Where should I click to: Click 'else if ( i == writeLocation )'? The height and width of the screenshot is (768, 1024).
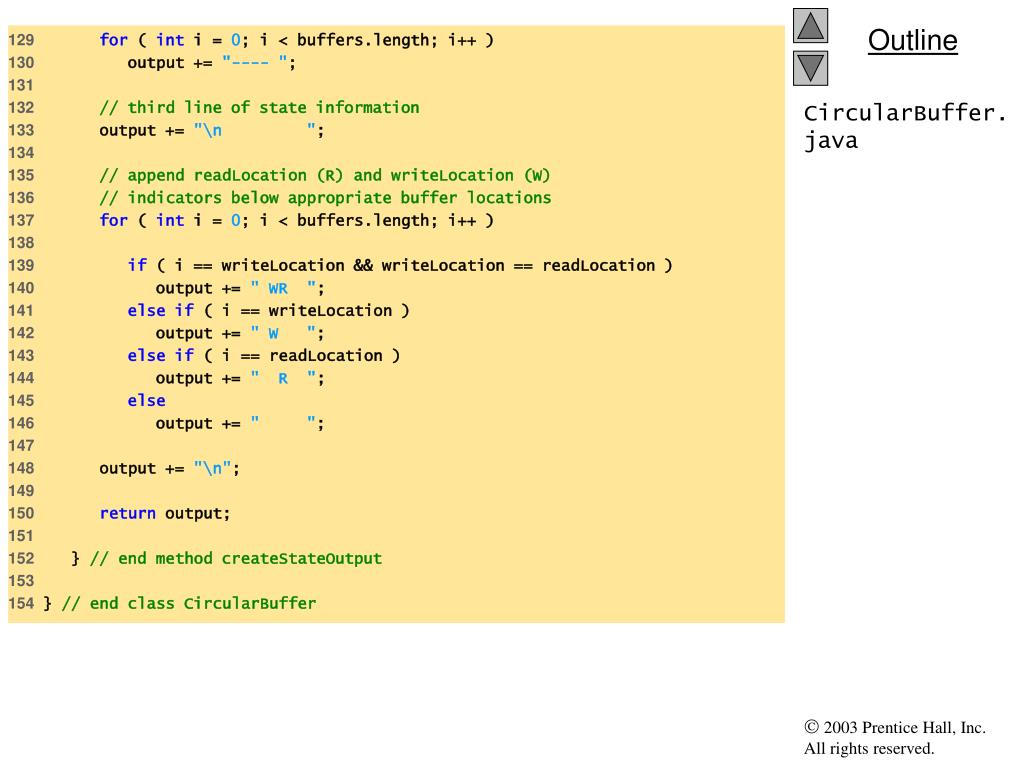point(268,311)
